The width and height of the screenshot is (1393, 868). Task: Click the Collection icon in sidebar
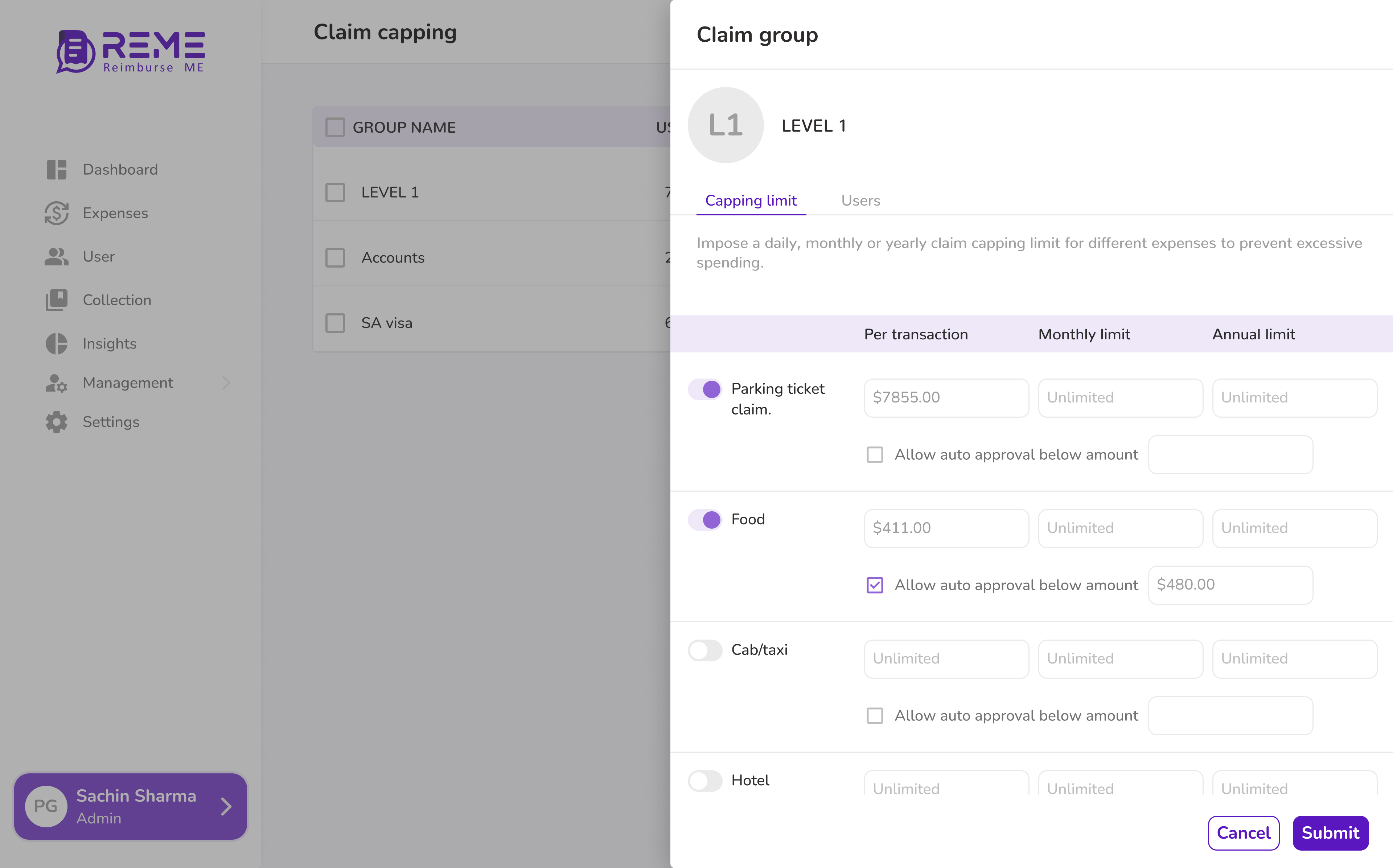(57, 300)
